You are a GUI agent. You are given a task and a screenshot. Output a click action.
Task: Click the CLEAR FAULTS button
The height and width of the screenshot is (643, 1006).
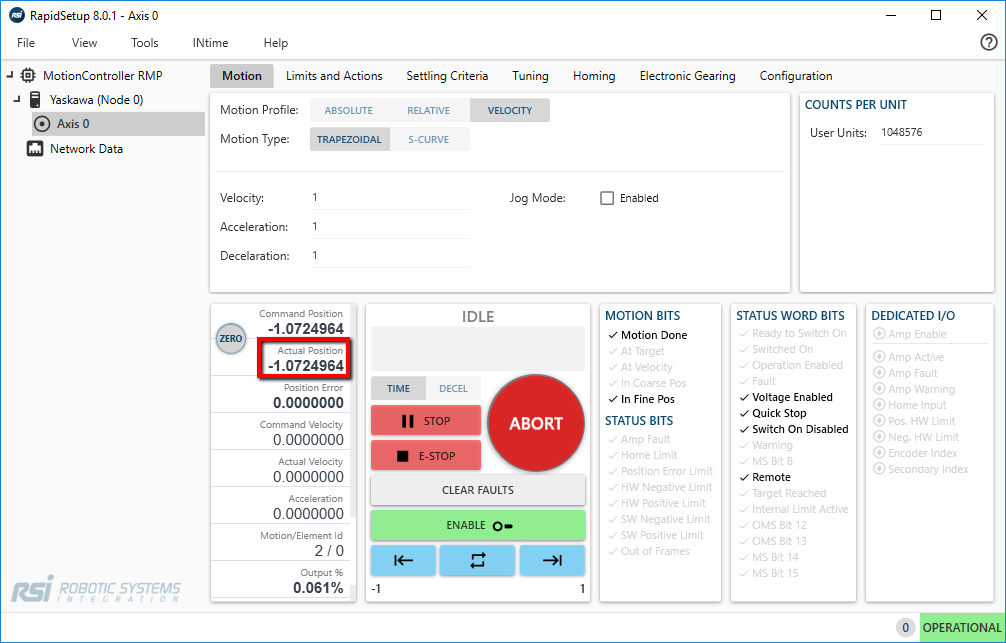click(478, 490)
